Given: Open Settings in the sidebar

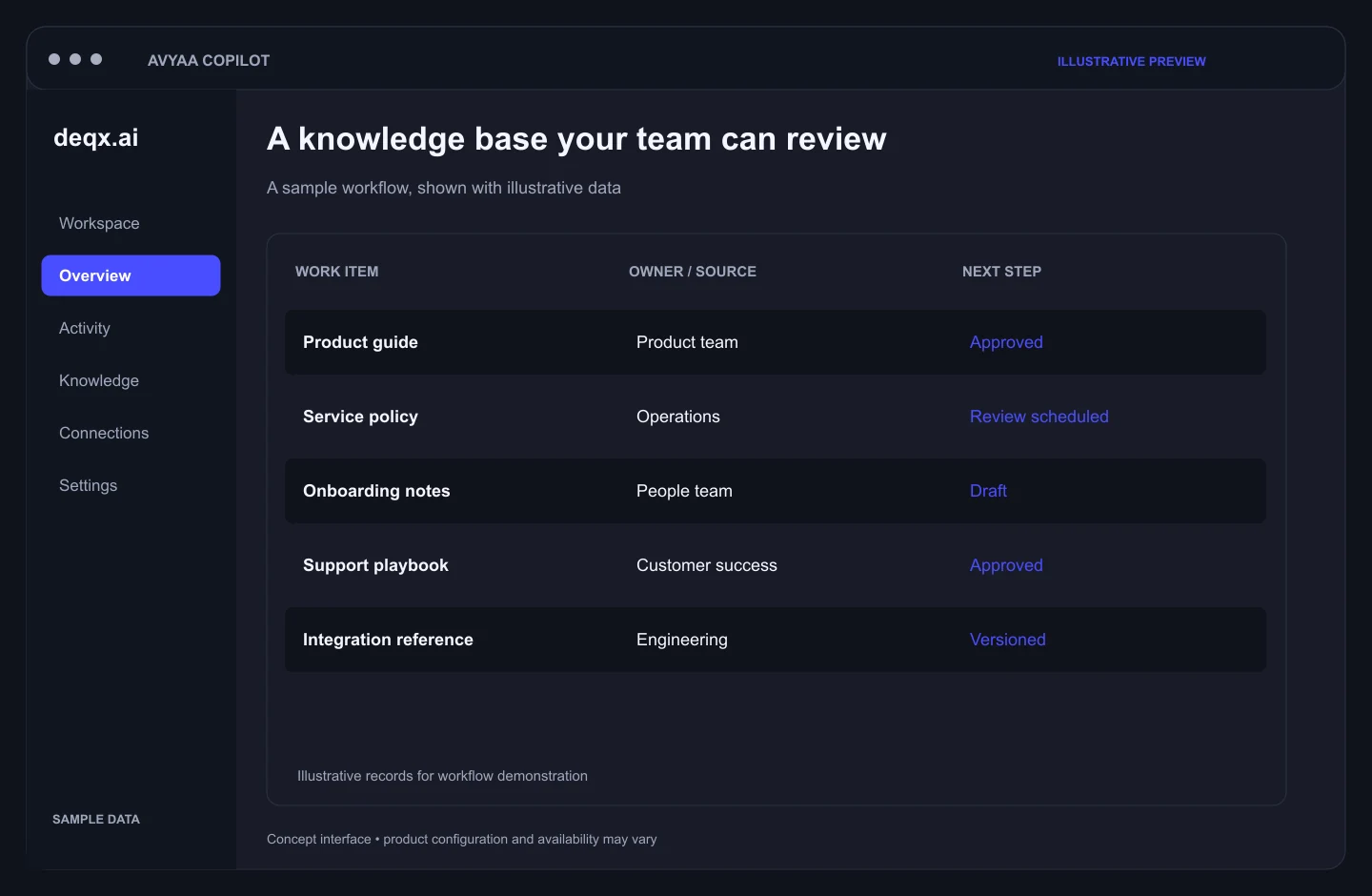Looking at the screenshot, I should pos(89,485).
